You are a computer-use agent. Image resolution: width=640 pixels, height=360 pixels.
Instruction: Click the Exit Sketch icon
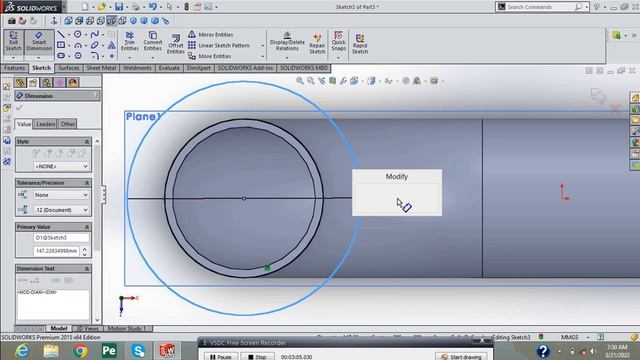coord(13,41)
